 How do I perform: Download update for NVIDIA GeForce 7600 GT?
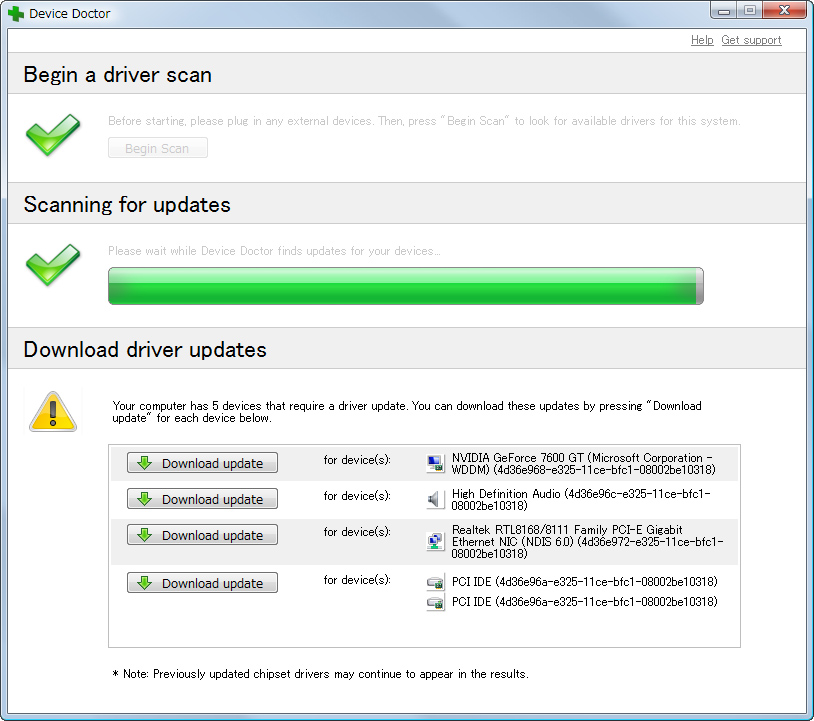202,462
